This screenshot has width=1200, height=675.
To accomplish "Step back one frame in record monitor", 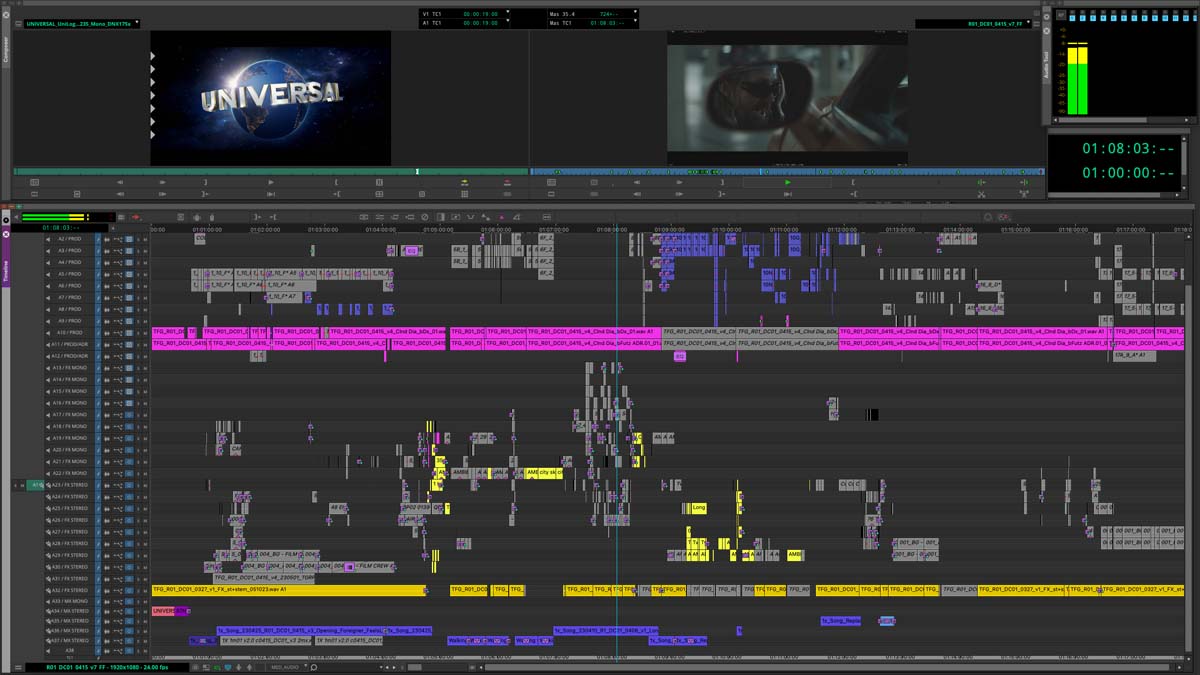I will point(637,182).
